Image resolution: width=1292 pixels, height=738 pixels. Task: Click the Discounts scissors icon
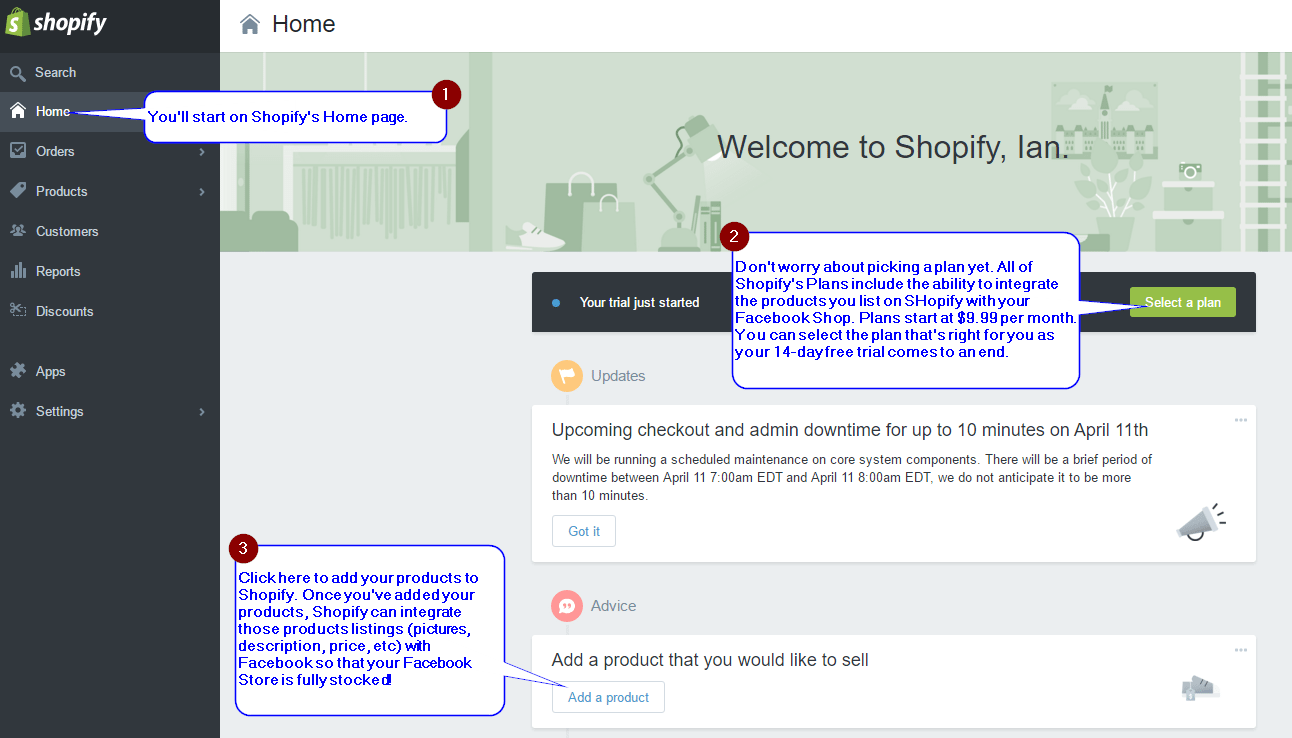(x=18, y=311)
